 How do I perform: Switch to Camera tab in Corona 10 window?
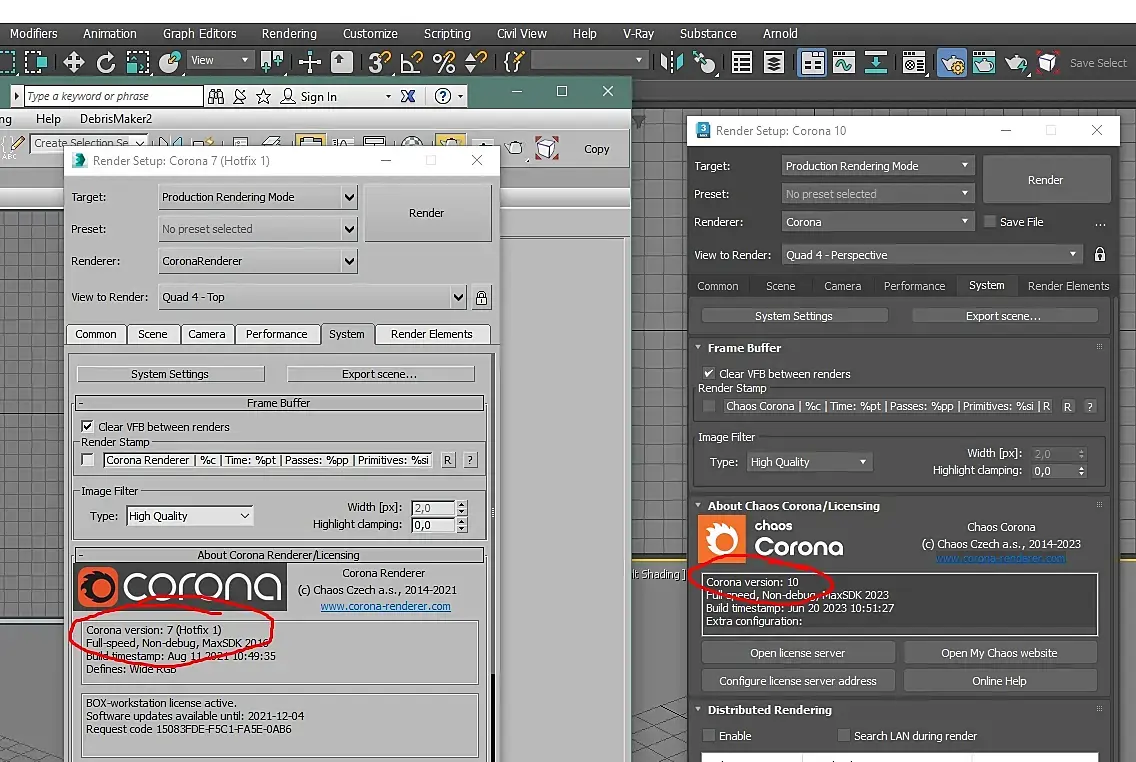pyautogui.click(x=843, y=286)
